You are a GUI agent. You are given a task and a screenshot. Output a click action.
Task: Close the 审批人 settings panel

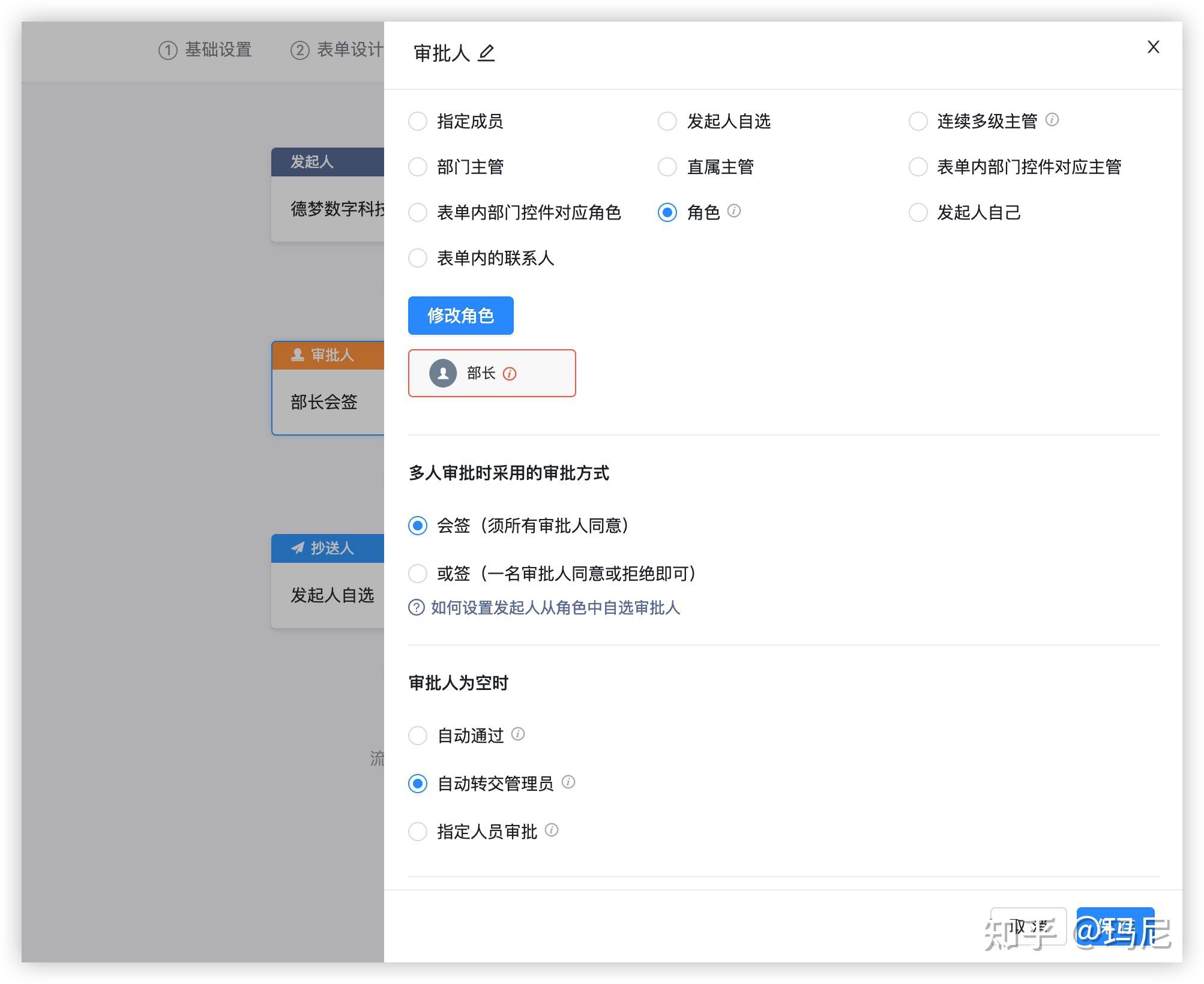pyautogui.click(x=1152, y=47)
